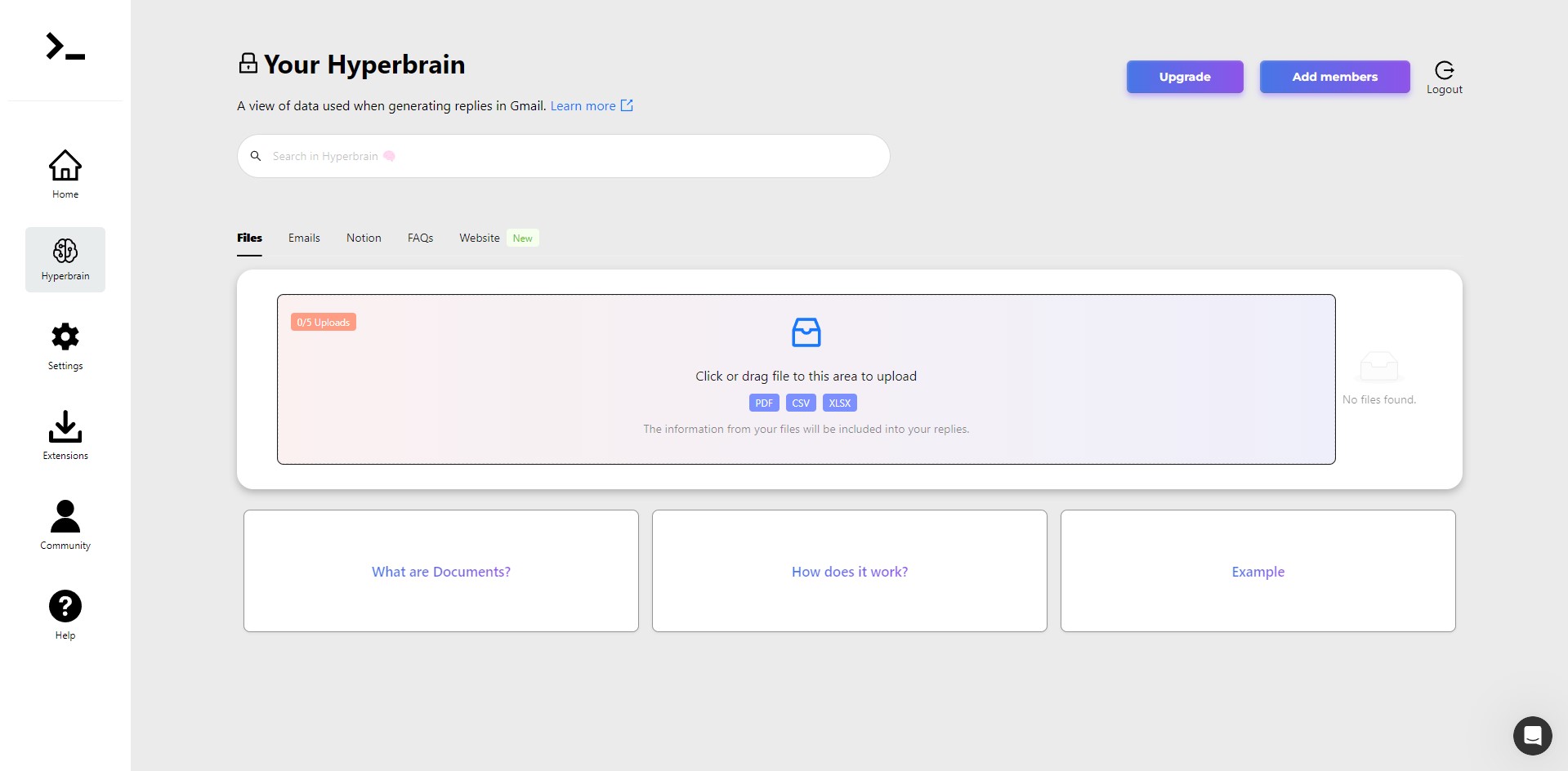Open the chat widget bubble

(x=1533, y=736)
